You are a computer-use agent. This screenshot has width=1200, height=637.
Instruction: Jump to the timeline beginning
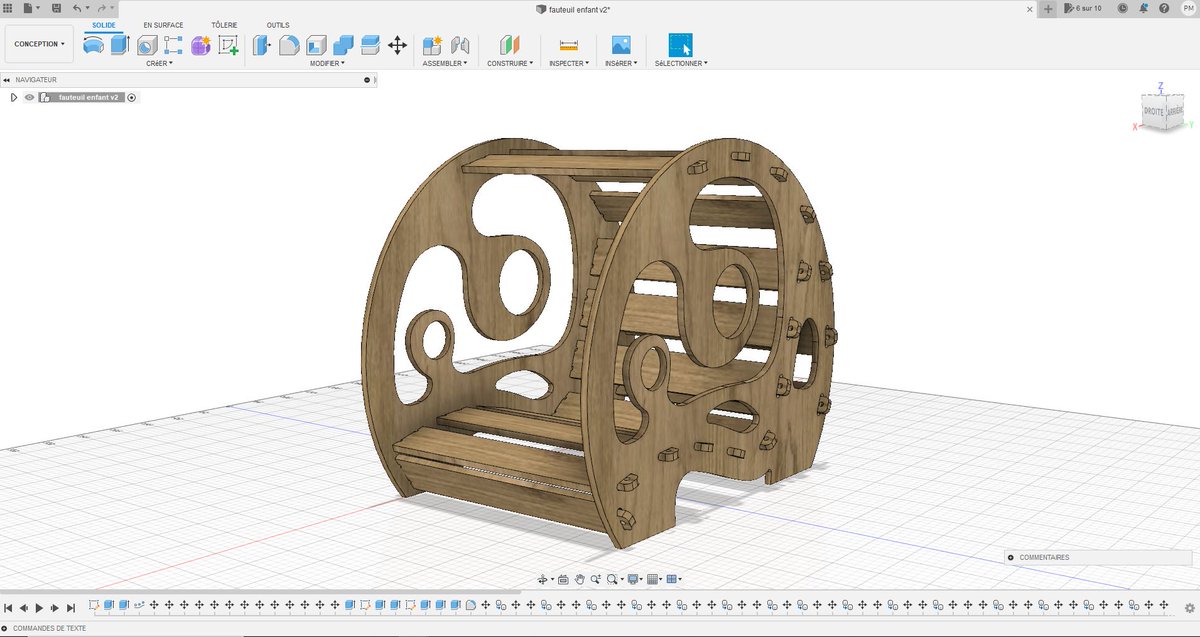click(x=8, y=607)
